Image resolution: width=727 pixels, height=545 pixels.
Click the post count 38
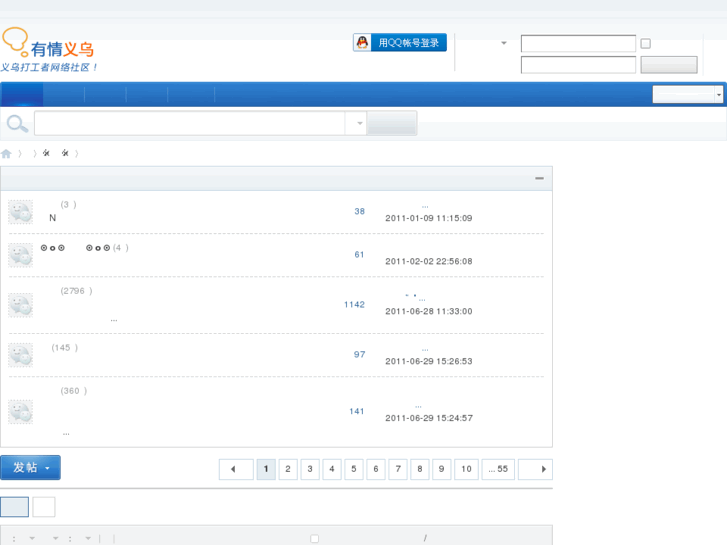[x=359, y=212]
